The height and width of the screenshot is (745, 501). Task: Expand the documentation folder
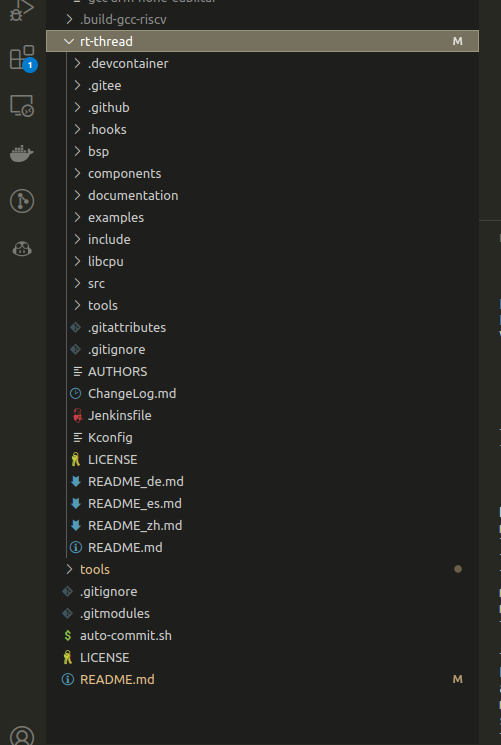pos(77,195)
